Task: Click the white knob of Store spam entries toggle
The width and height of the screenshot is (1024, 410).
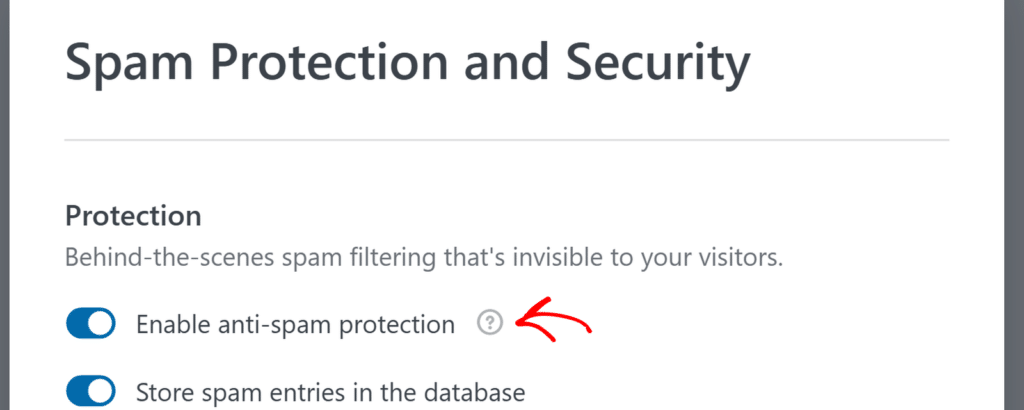Action: tap(101, 392)
